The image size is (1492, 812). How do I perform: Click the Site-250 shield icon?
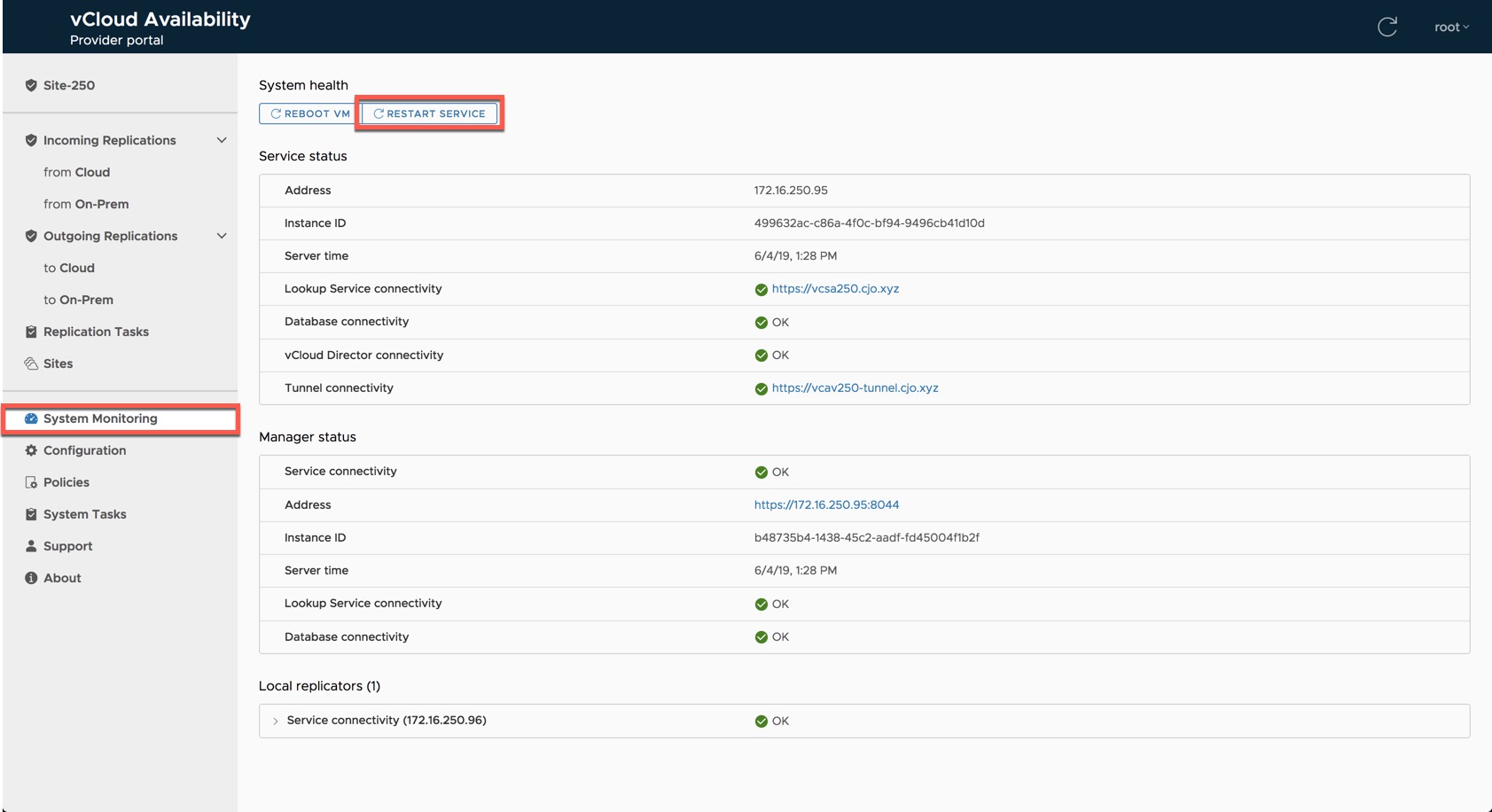(x=31, y=85)
